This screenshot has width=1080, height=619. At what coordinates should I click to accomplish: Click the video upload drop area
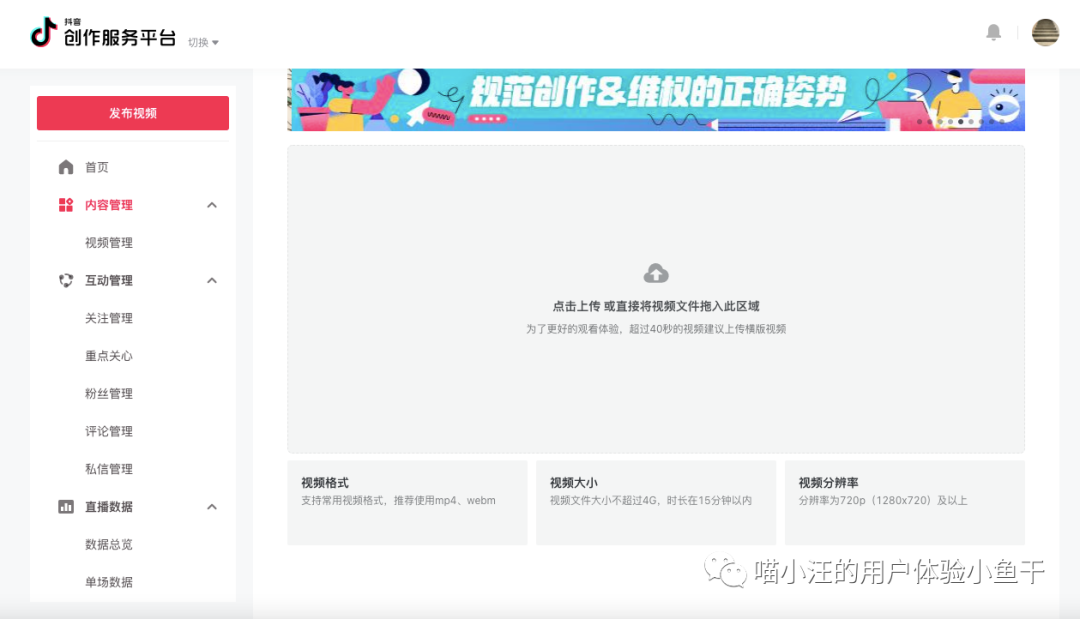(656, 298)
